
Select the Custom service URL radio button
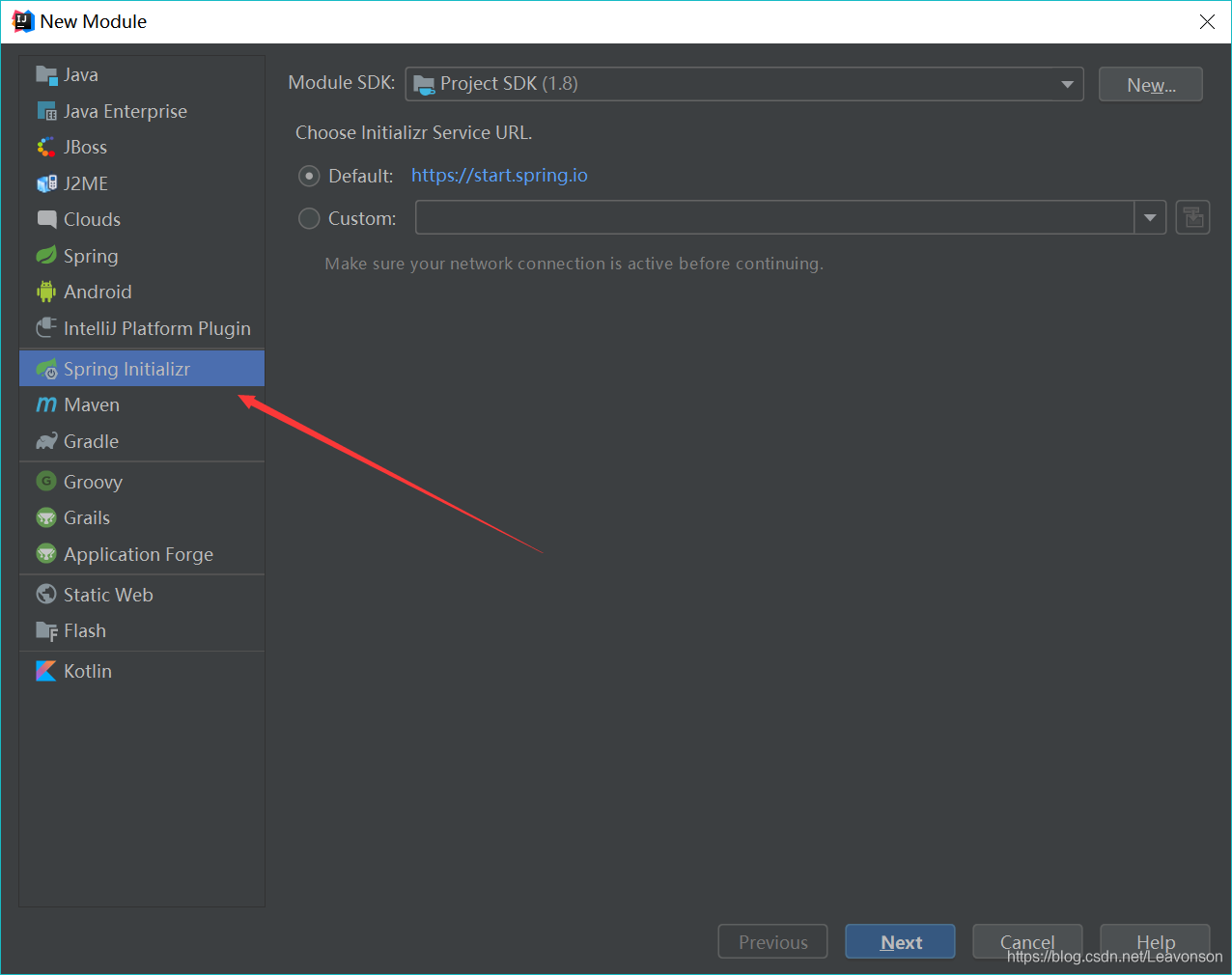point(309,218)
